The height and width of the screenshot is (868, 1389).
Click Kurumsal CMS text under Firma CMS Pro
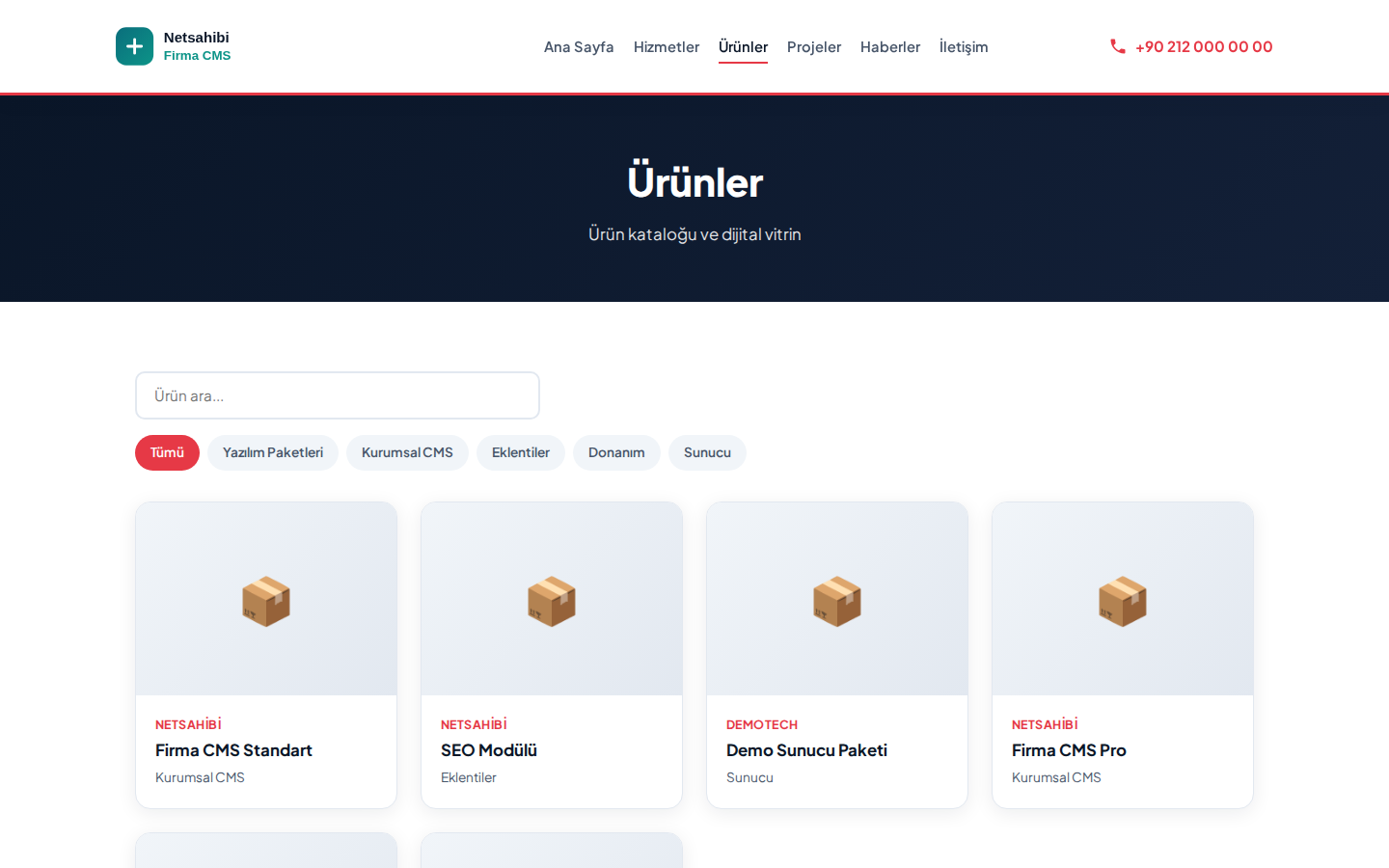[1056, 777]
